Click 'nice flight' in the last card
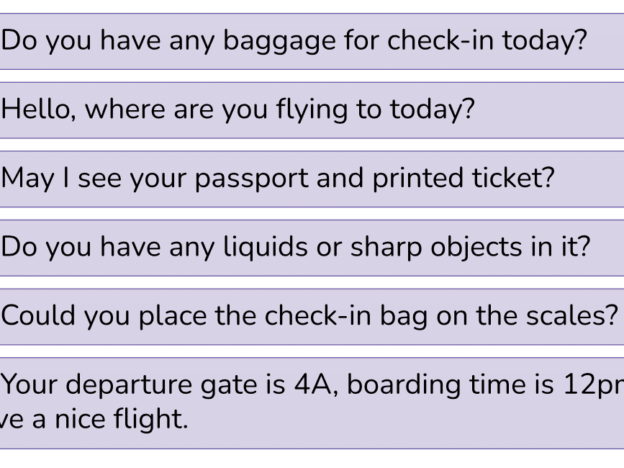 (121, 419)
